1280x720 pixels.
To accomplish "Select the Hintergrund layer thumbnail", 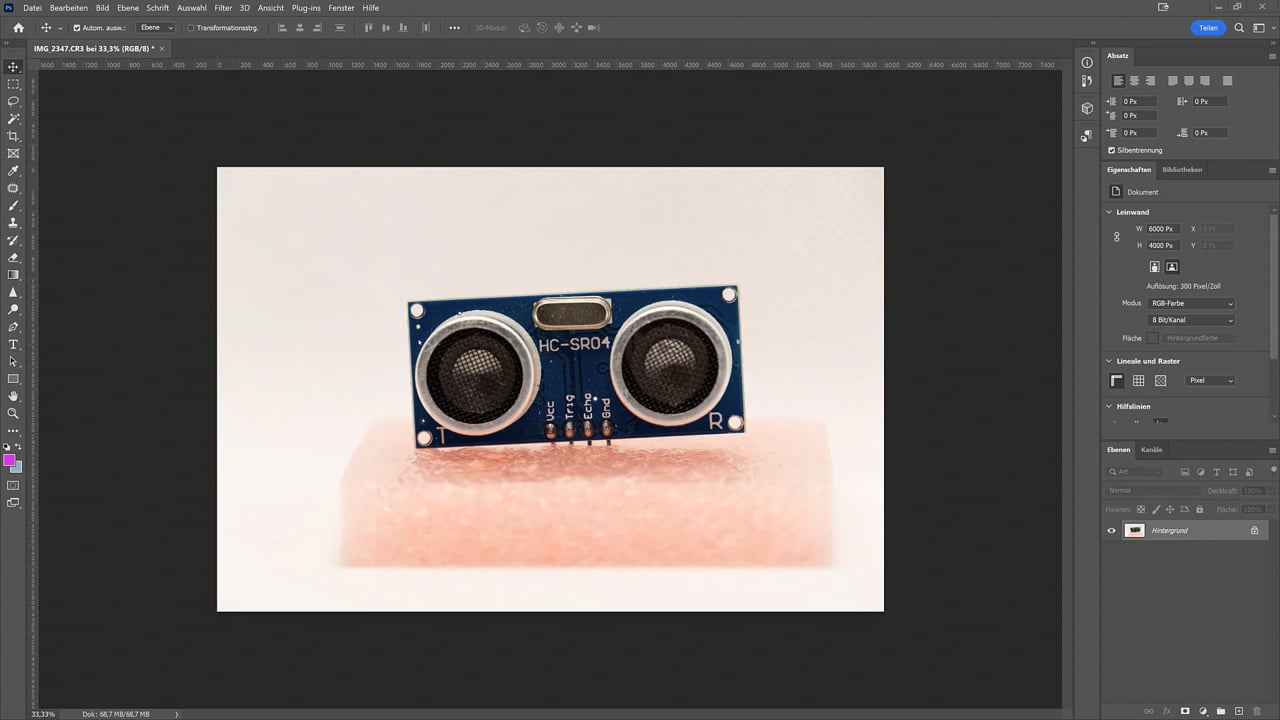I will (1134, 530).
